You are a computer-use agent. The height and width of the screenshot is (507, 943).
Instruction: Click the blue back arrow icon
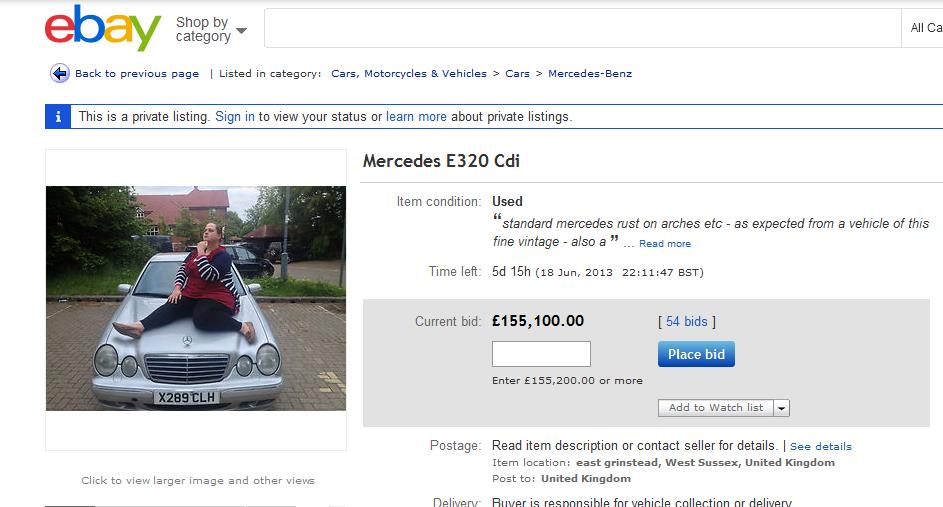[60, 73]
